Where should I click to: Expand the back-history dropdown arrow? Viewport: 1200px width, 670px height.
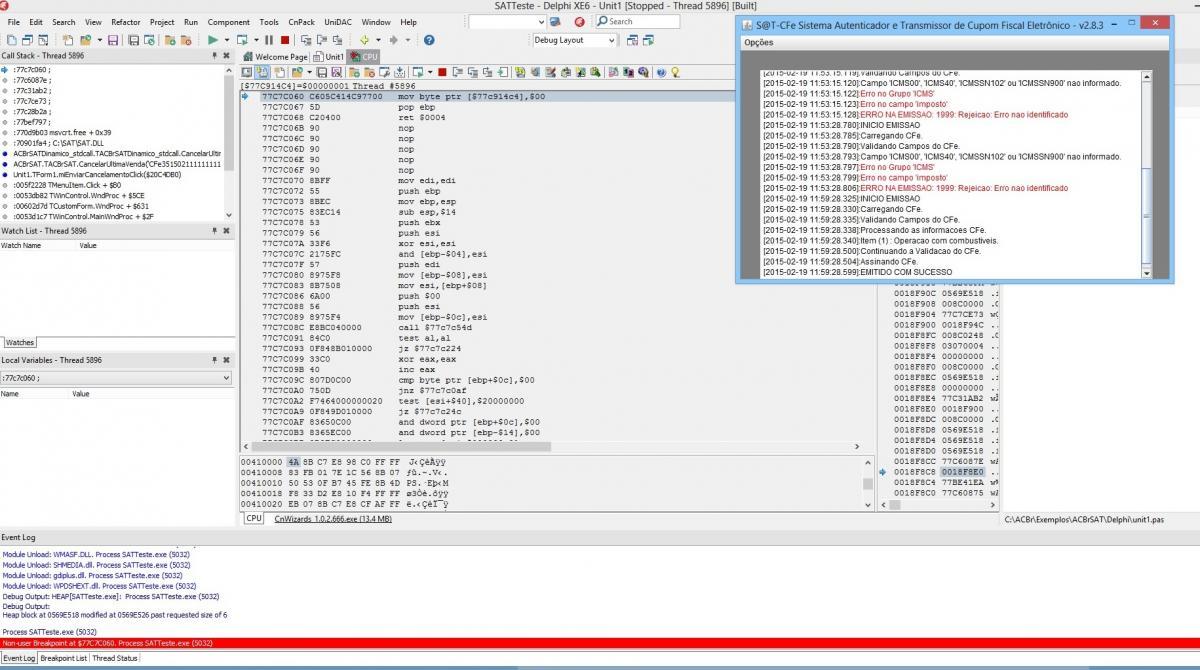point(378,40)
